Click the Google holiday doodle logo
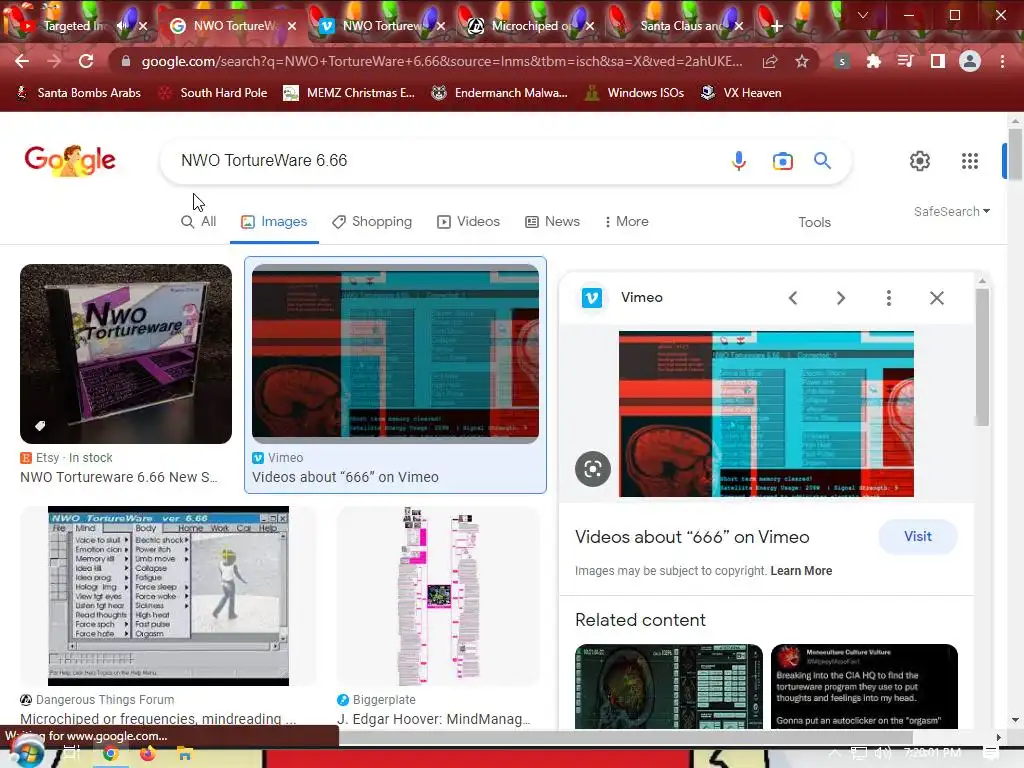The width and height of the screenshot is (1024, 768). (x=70, y=161)
